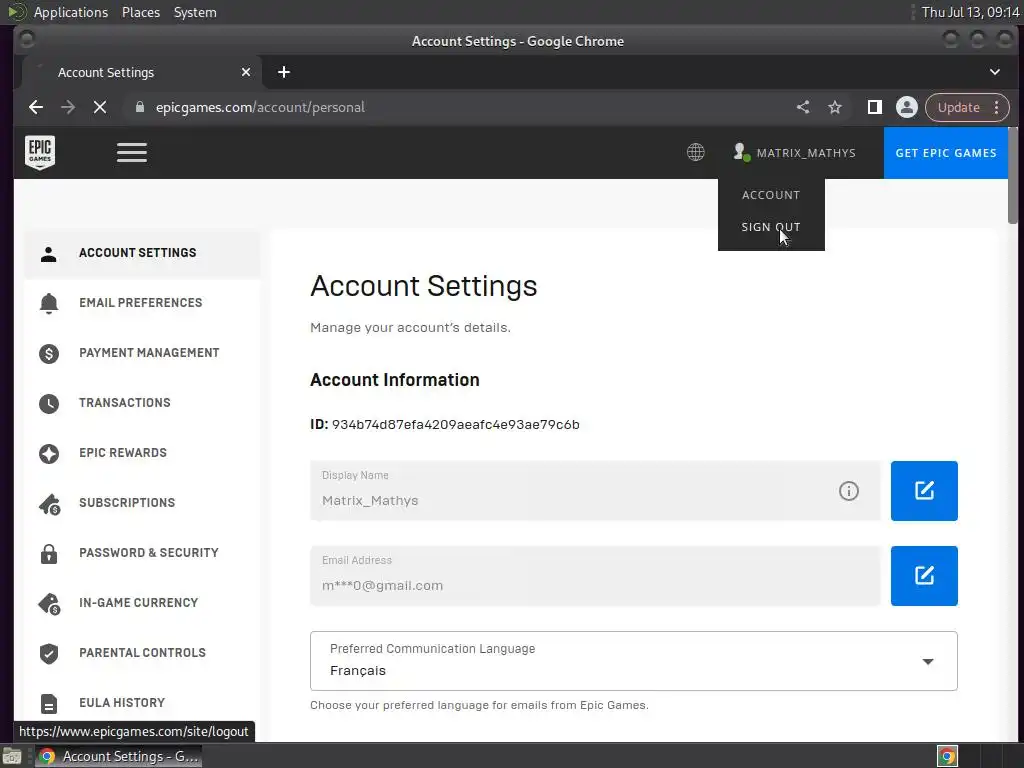The height and width of the screenshot is (768, 1024).
Task: Select the Account Settings browser tab
Action: pos(142,72)
